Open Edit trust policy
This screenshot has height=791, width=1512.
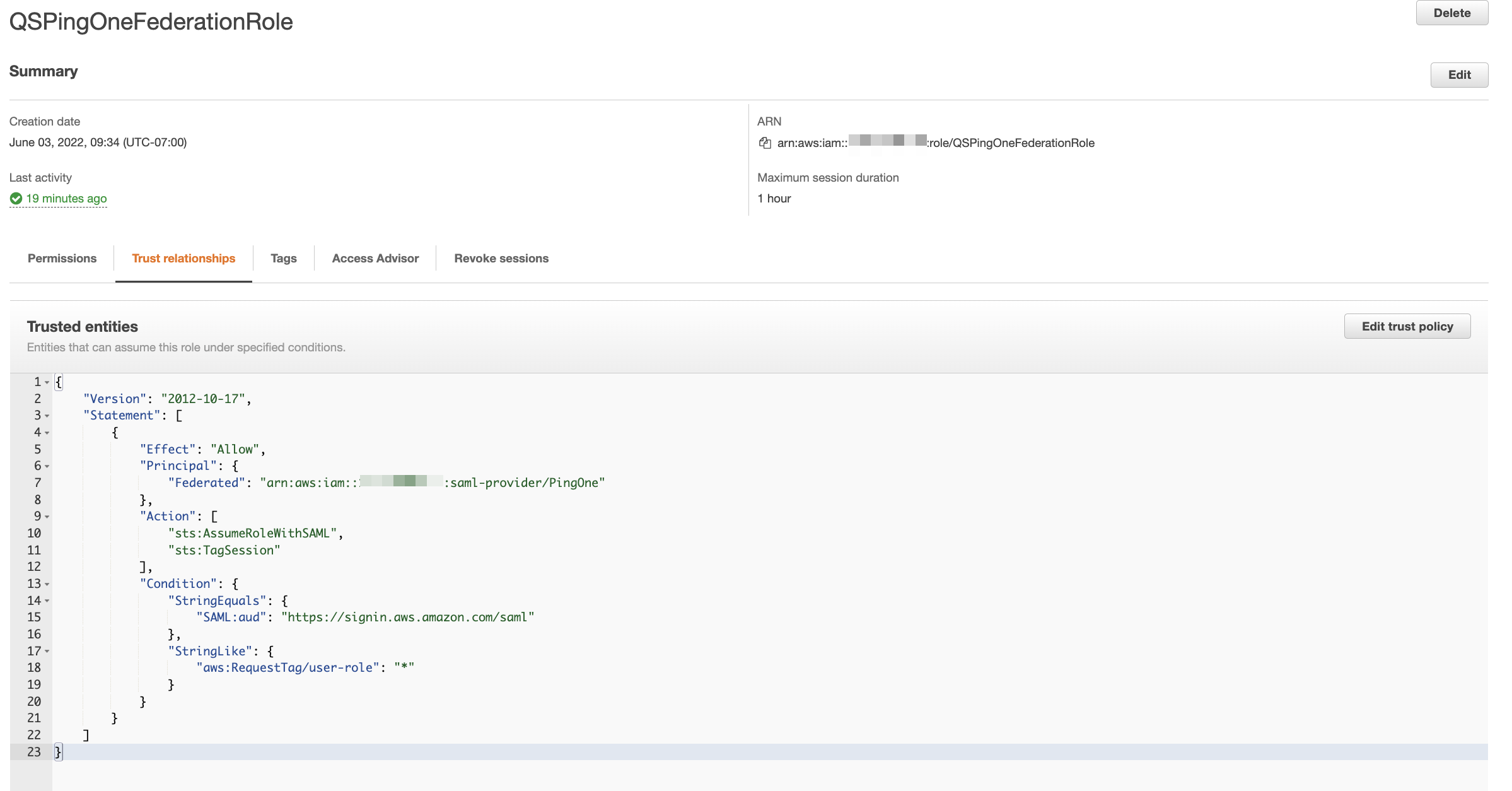[1407, 327]
